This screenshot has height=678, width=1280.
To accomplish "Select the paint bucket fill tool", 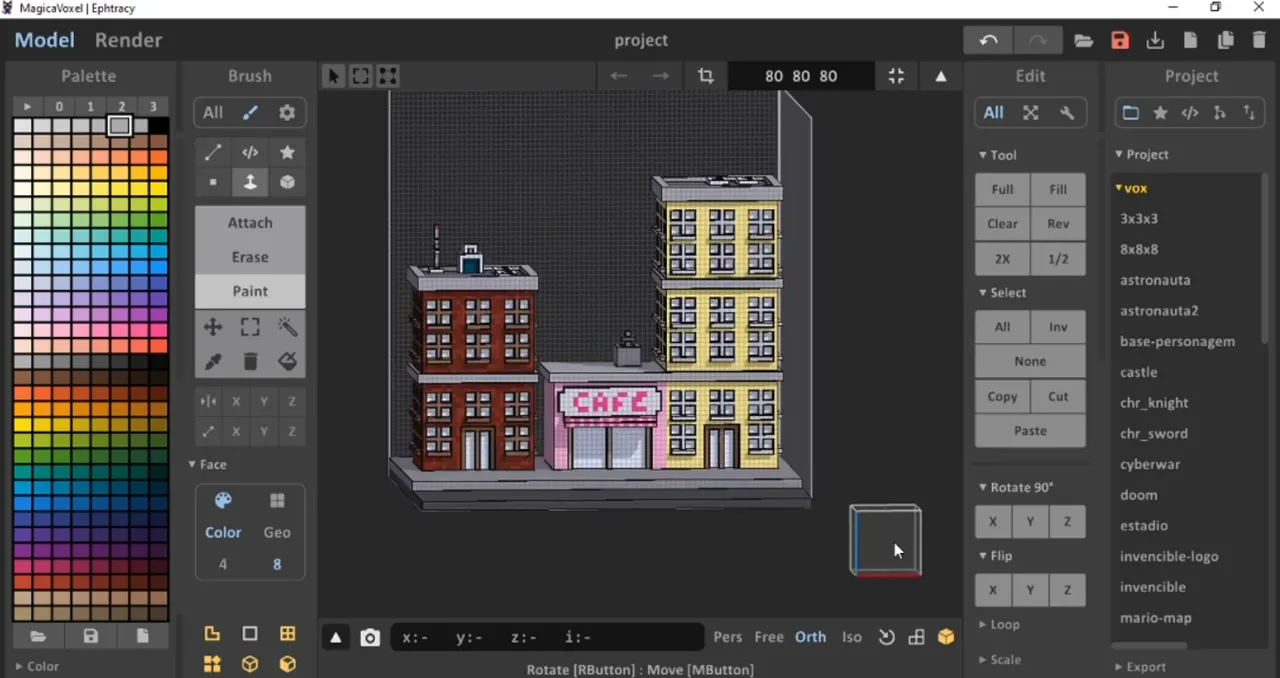I will 287,361.
